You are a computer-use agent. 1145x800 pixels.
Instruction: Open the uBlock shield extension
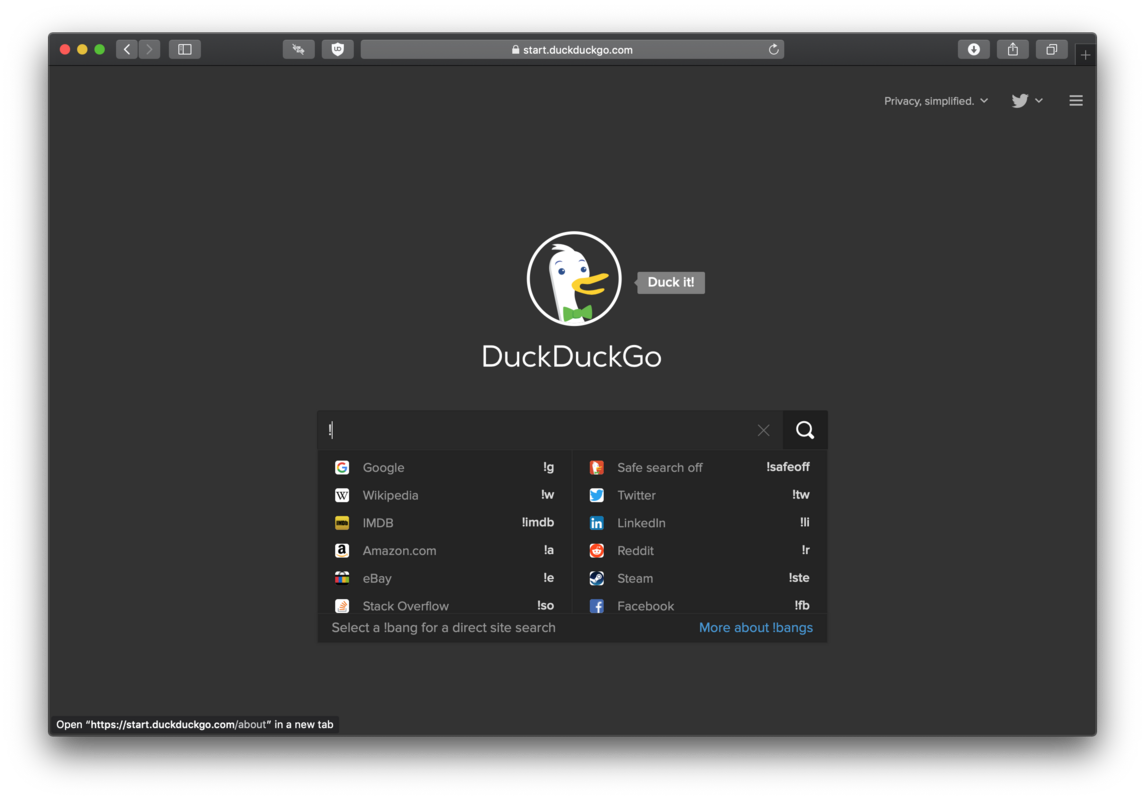click(337, 50)
